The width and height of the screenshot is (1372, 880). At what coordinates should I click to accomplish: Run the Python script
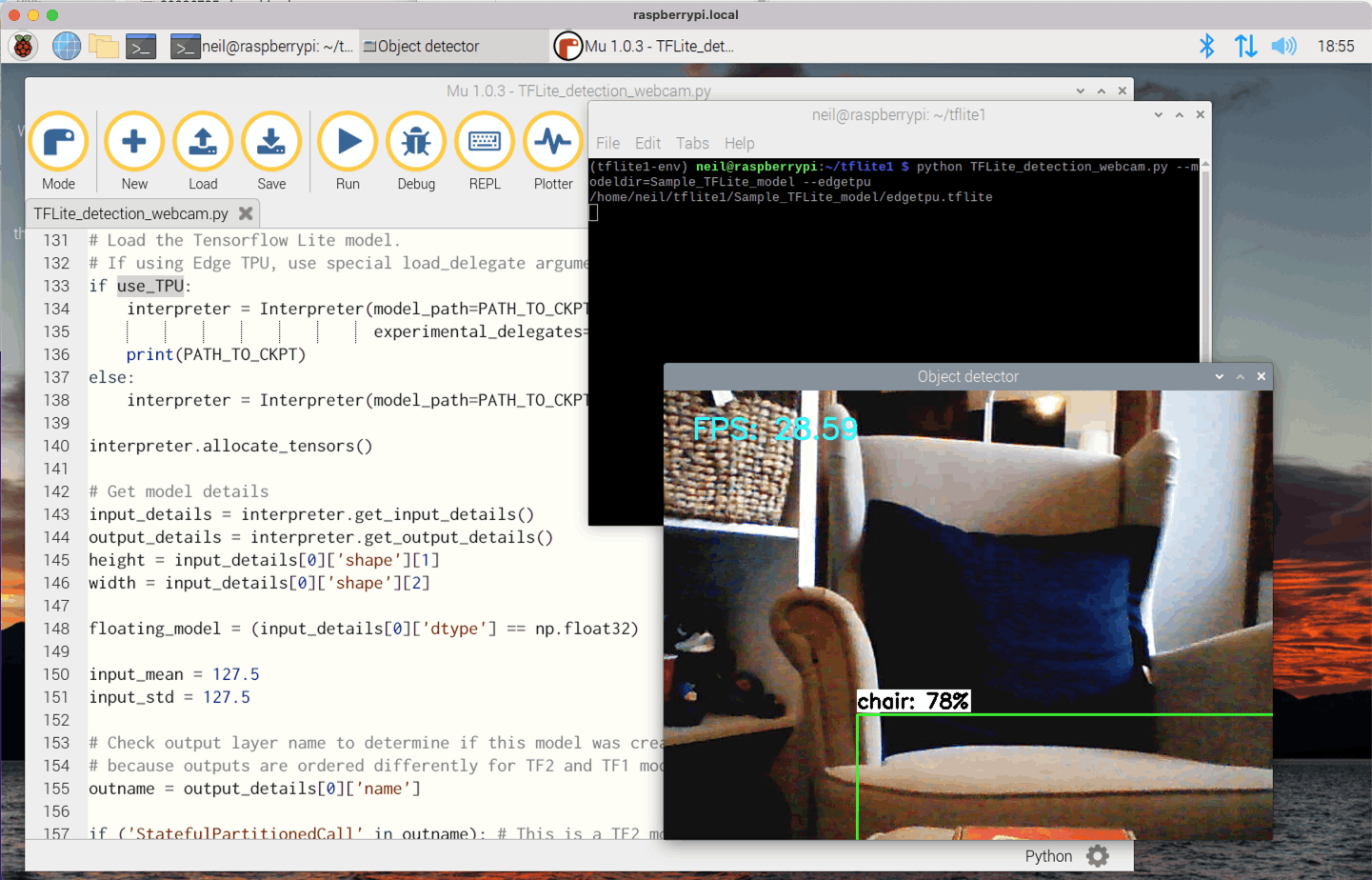pos(348,143)
